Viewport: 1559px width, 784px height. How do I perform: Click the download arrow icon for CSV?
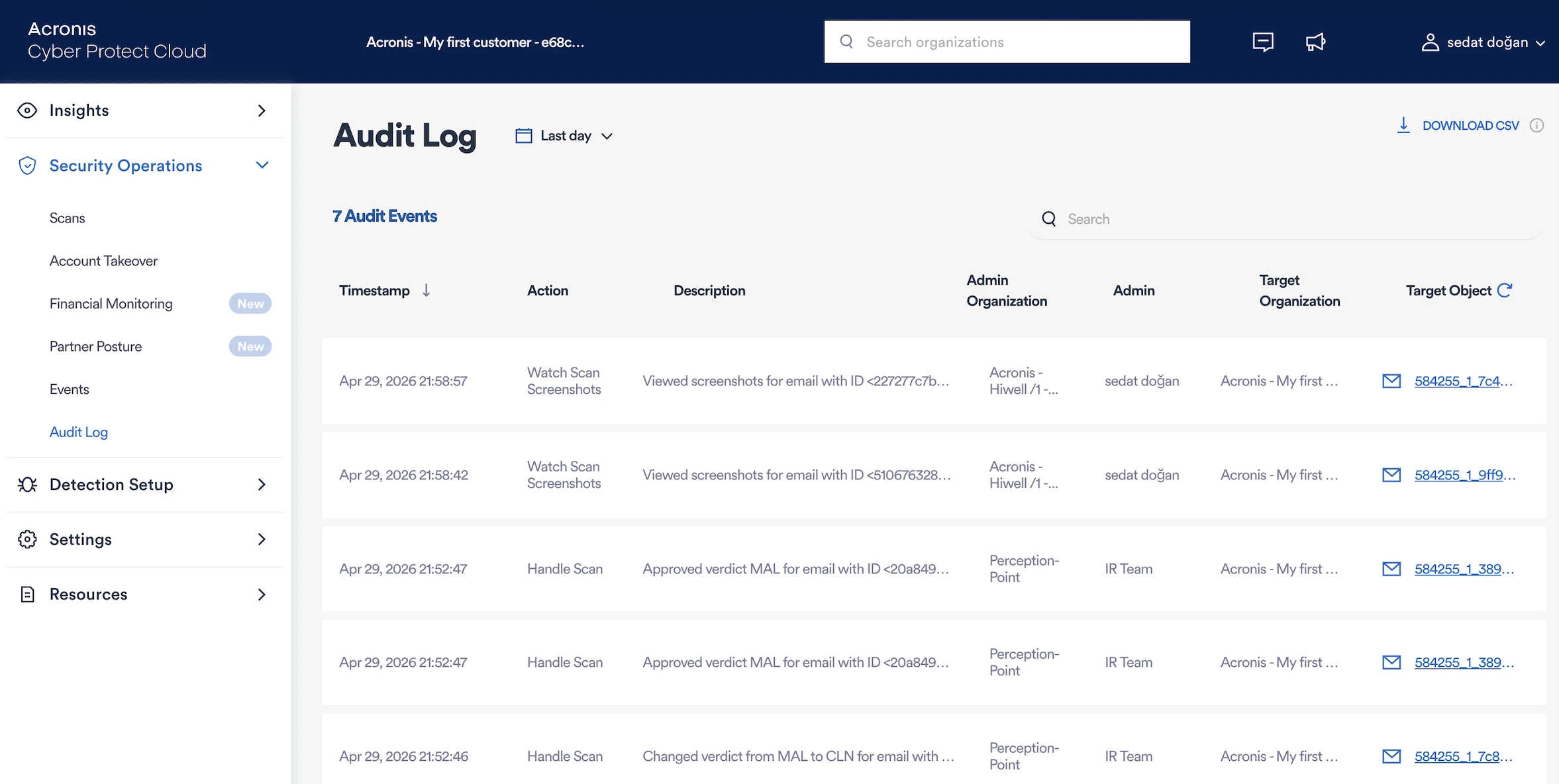click(1403, 125)
